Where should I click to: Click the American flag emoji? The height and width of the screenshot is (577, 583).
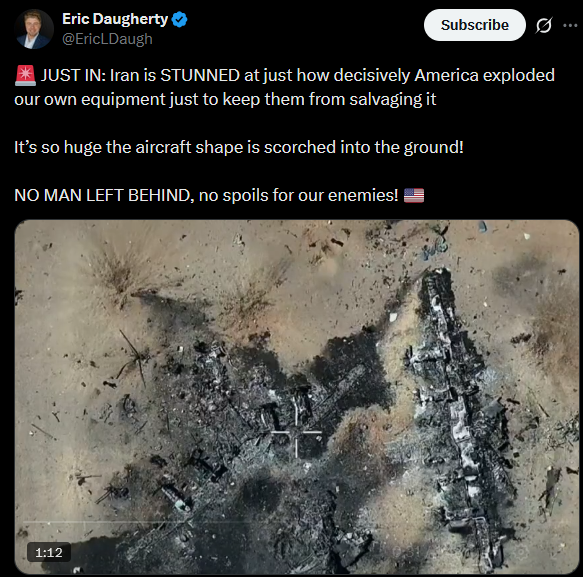tap(414, 195)
